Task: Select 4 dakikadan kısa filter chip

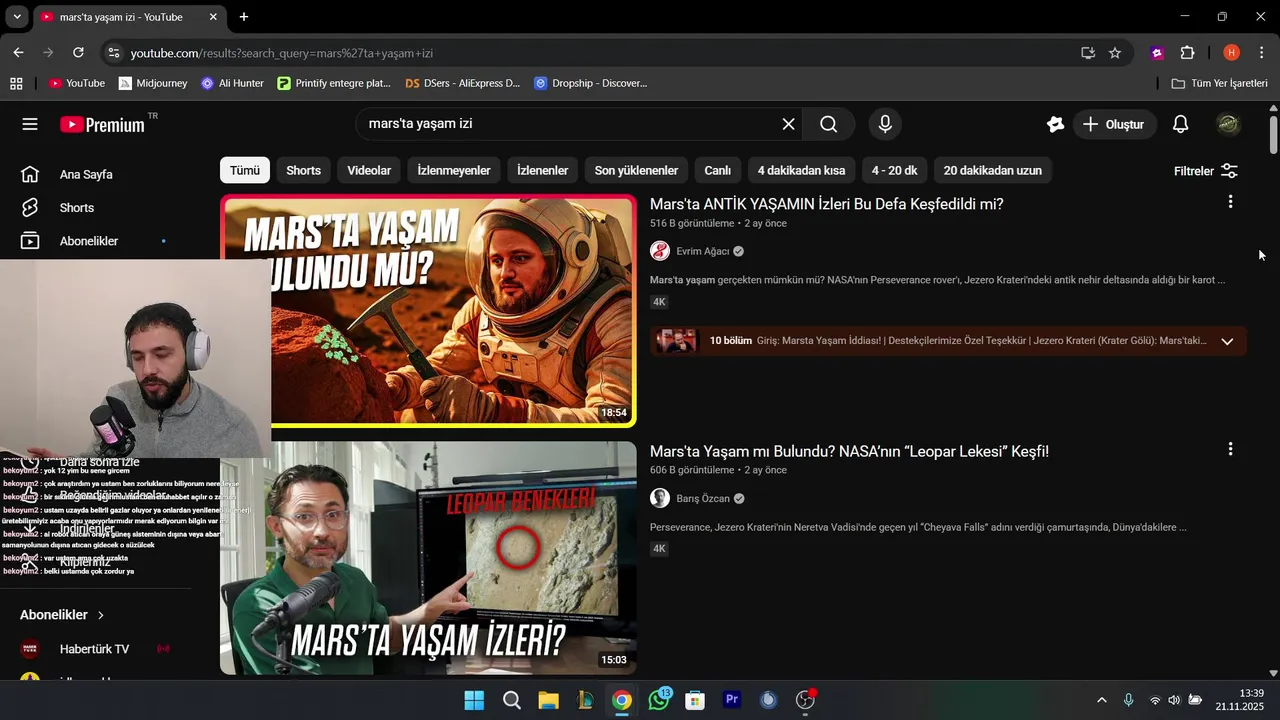Action: (801, 171)
